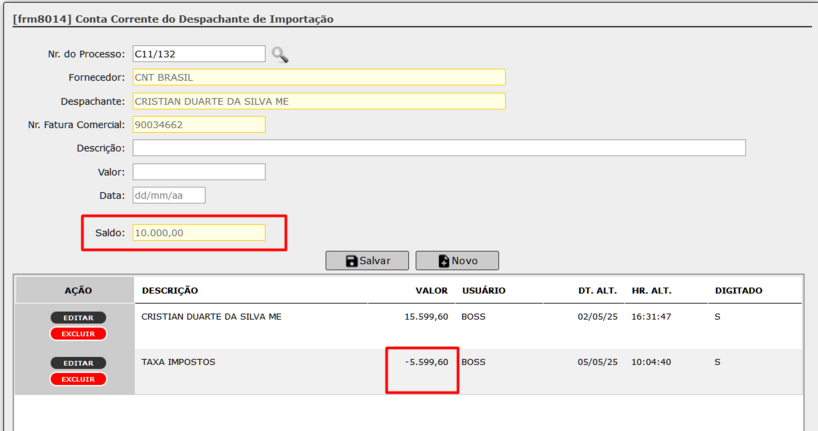Click EXCLUIR for CRISTIAN DUARTE DA SILVA ME row
This screenshot has height=431, width=818.
[78, 334]
